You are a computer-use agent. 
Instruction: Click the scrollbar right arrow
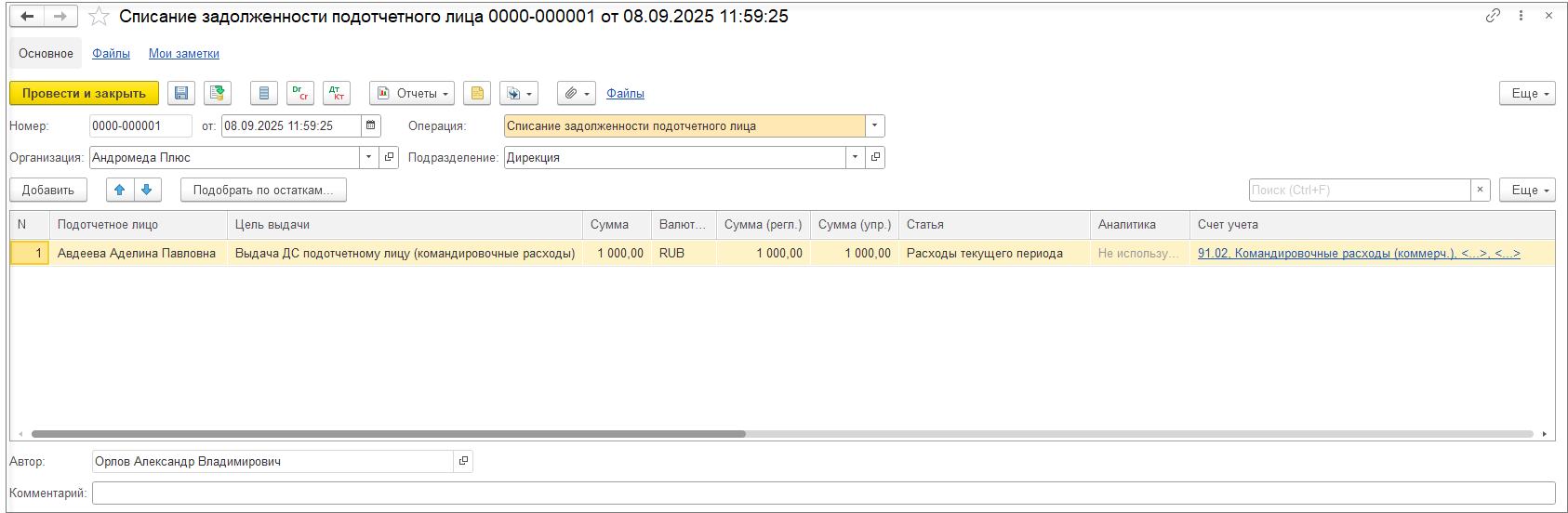coord(1545,434)
